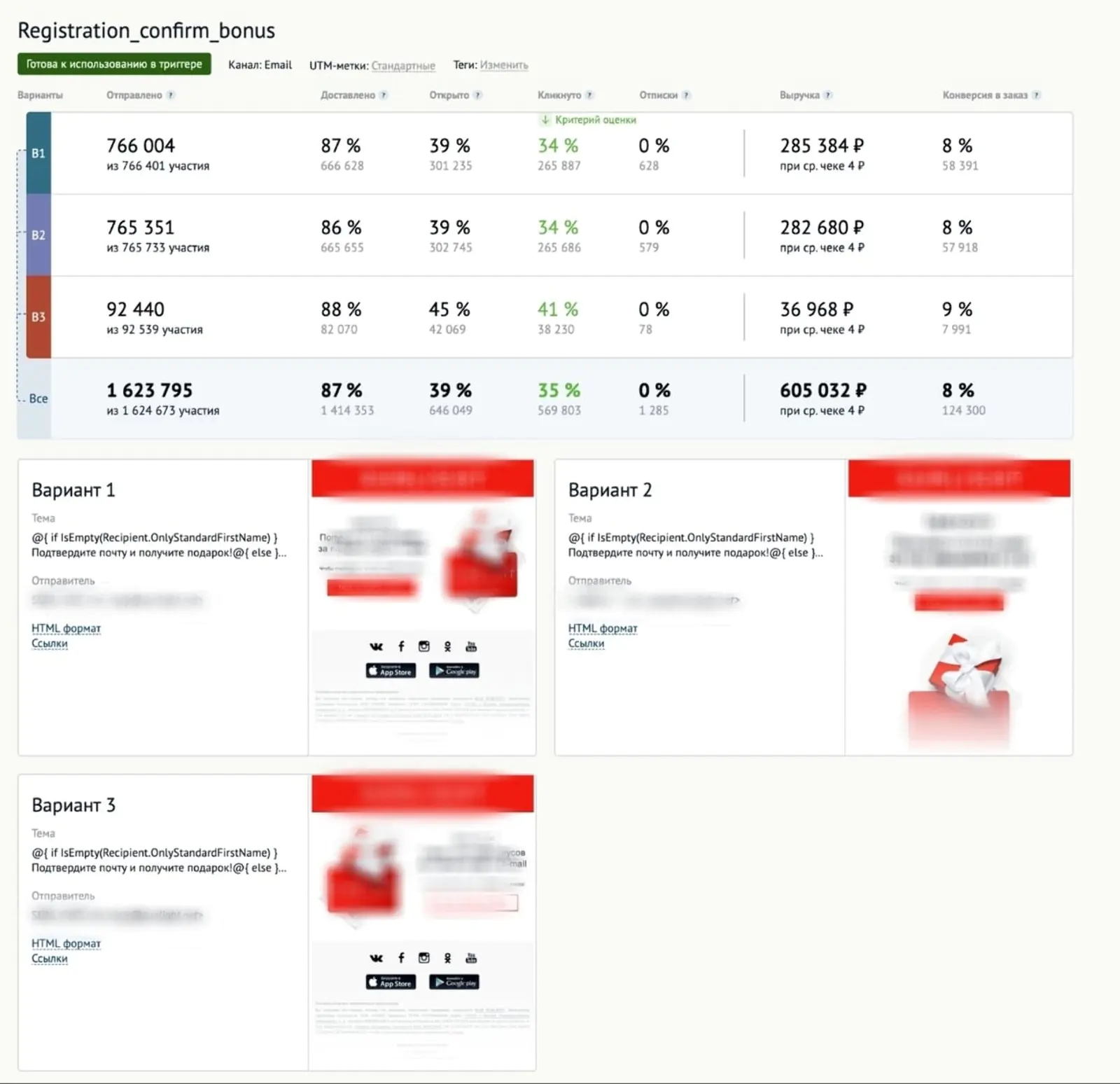The height and width of the screenshot is (1084, 1120).
Task: Click the Критерий оценки arrow indicator
Action: tap(545, 120)
